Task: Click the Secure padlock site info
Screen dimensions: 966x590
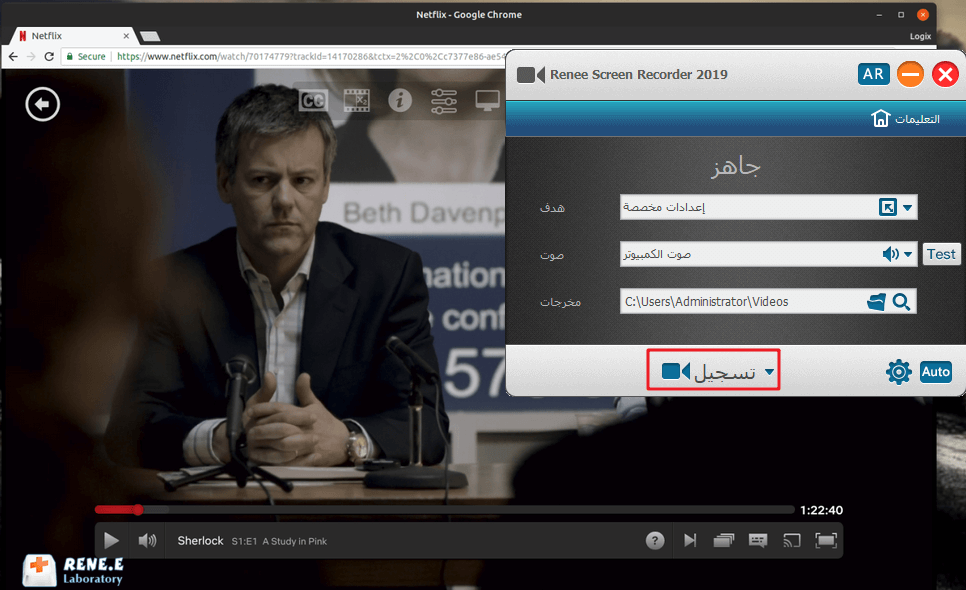Action: 86,57
